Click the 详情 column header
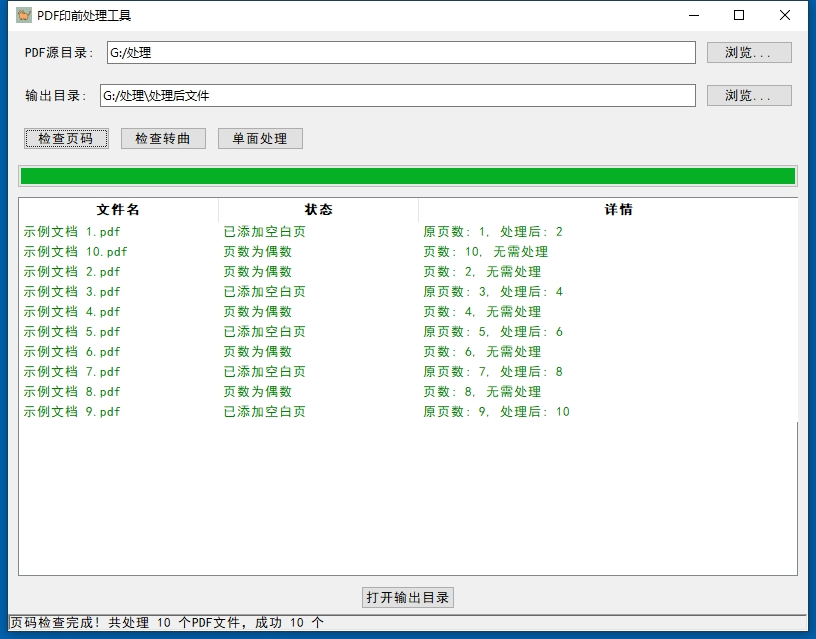Viewport: 816px width, 639px height. tap(618, 210)
